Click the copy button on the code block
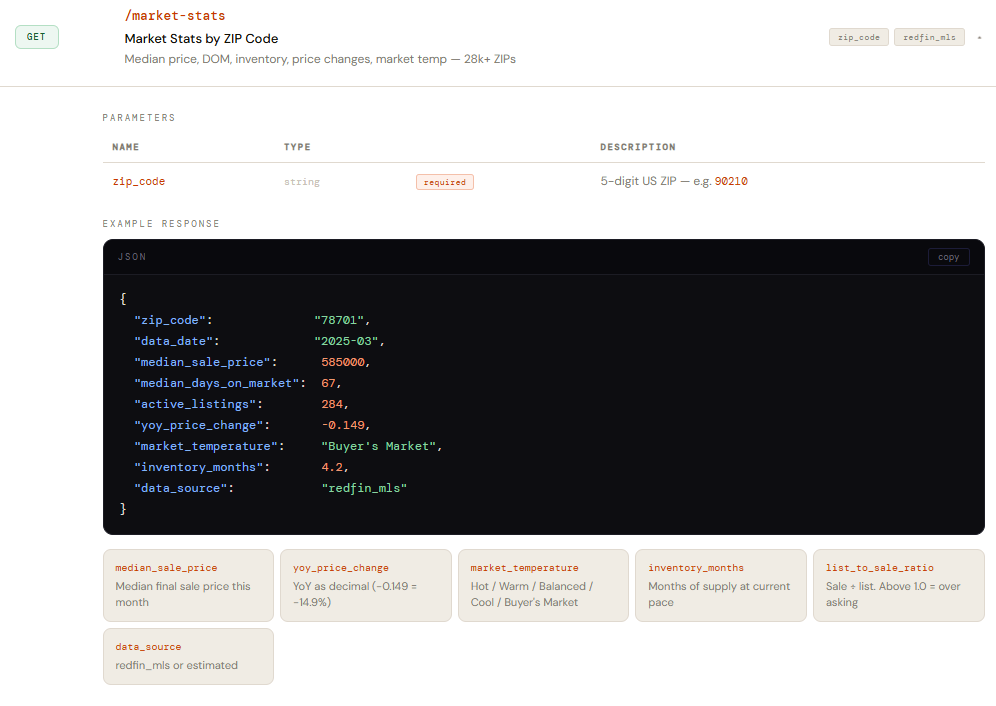Image resolution: width=996 pixels, height=706 pixels. point(948,257)
